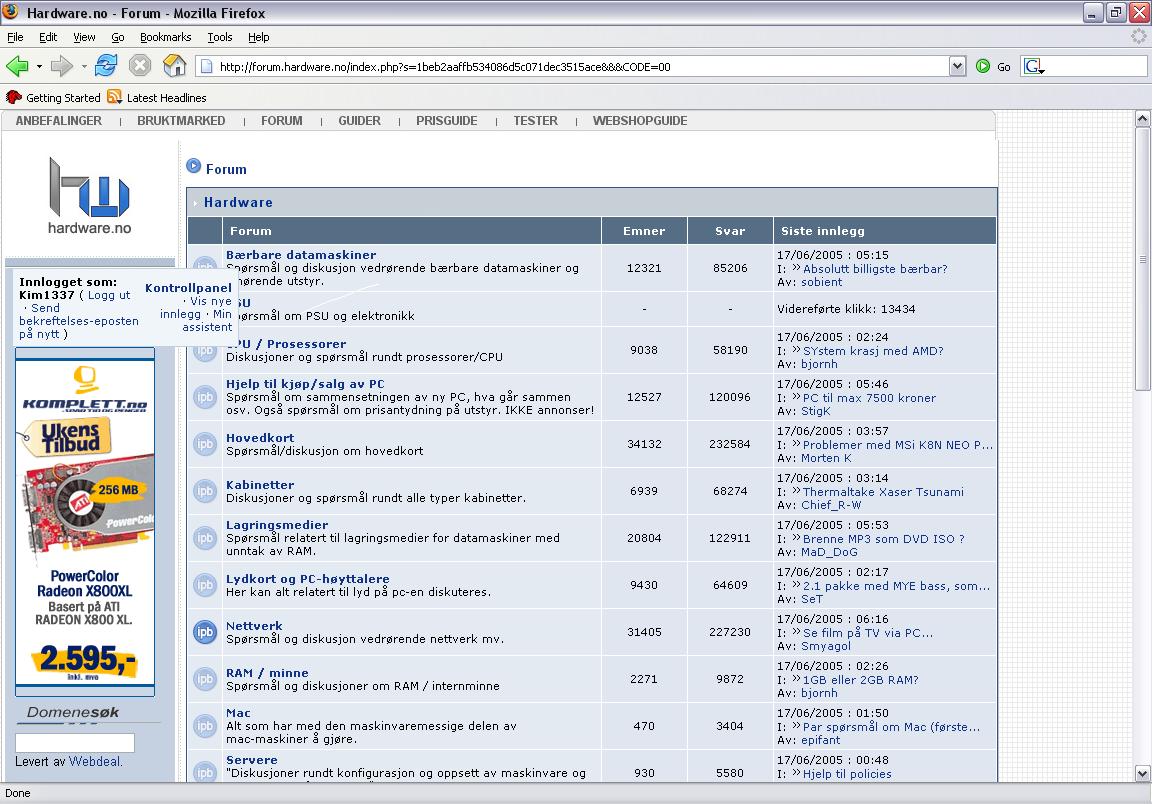The image size is (1155, 804).
Task: Click the Forward arrow button
Action: (61, 66)
